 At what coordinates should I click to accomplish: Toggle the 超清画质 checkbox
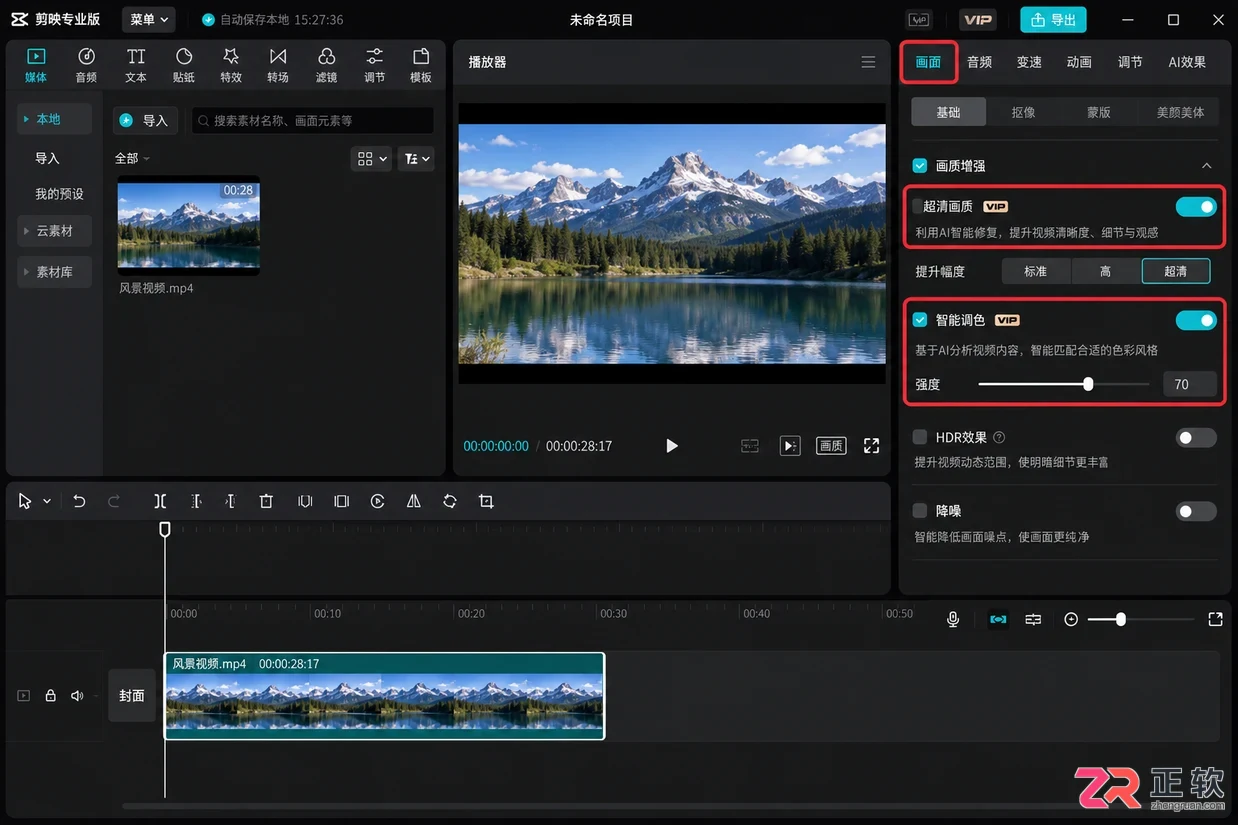tap(917, 206)
